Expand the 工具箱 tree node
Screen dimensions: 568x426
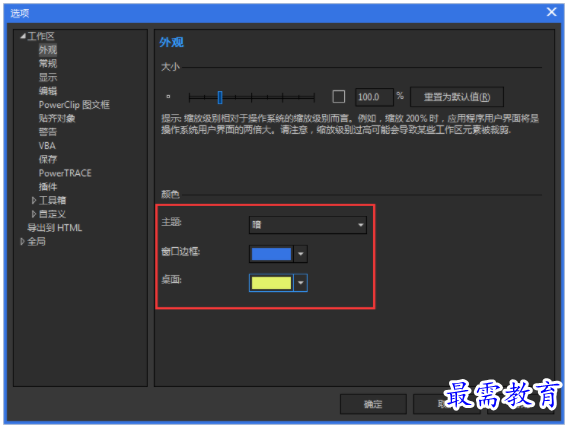(34, 200)
